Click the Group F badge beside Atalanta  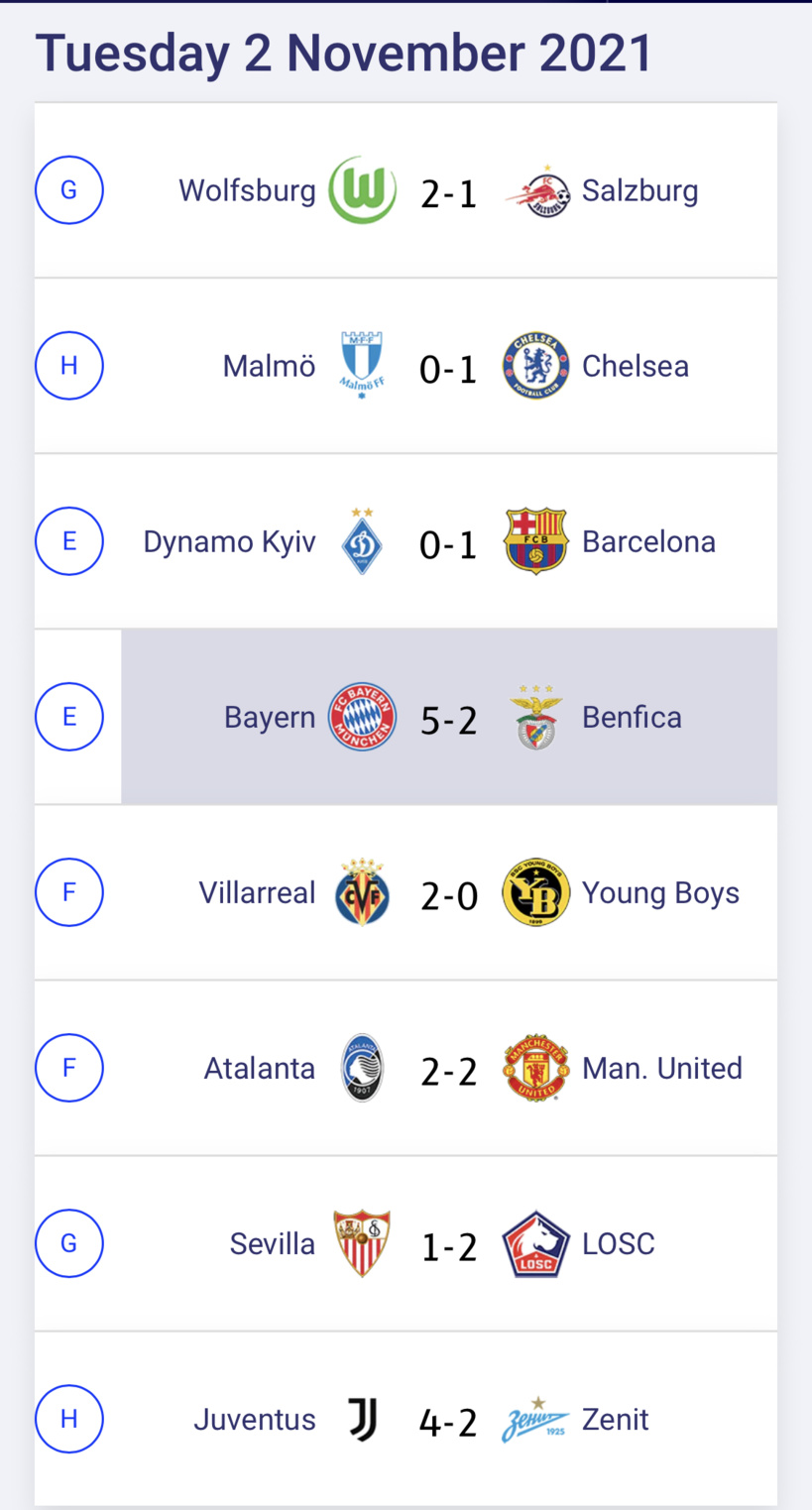(68, 1067)
